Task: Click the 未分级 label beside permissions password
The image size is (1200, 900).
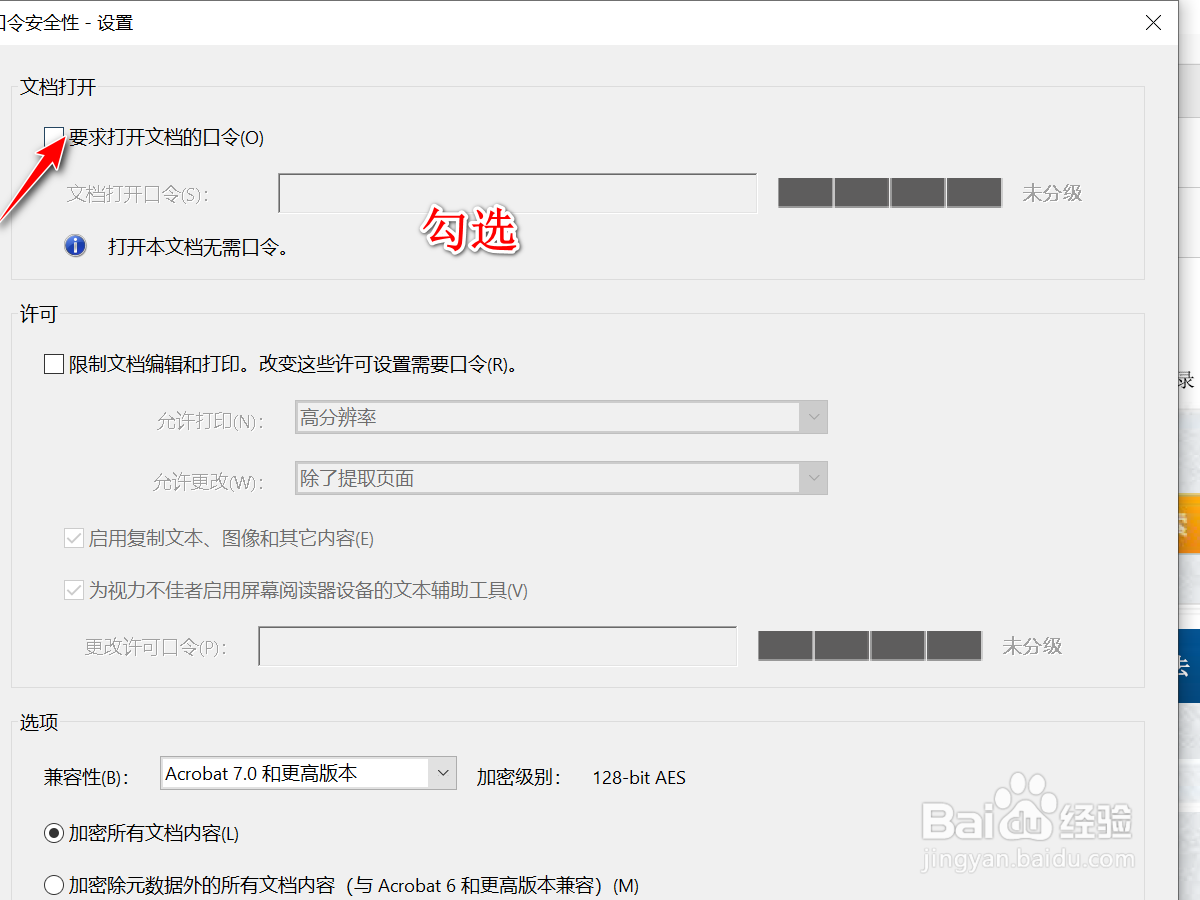Action: point(1031,646)
